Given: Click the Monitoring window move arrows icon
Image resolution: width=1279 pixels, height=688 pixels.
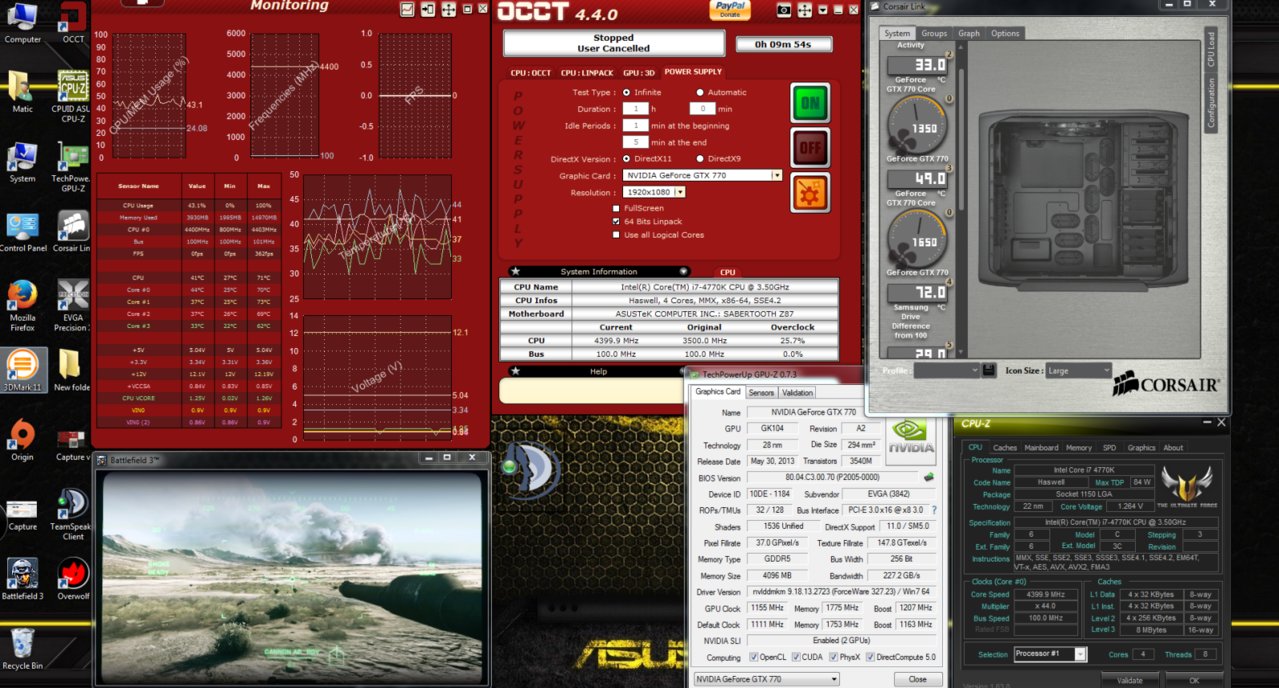Looking at the screenshot, I should (x=448, y=10).
